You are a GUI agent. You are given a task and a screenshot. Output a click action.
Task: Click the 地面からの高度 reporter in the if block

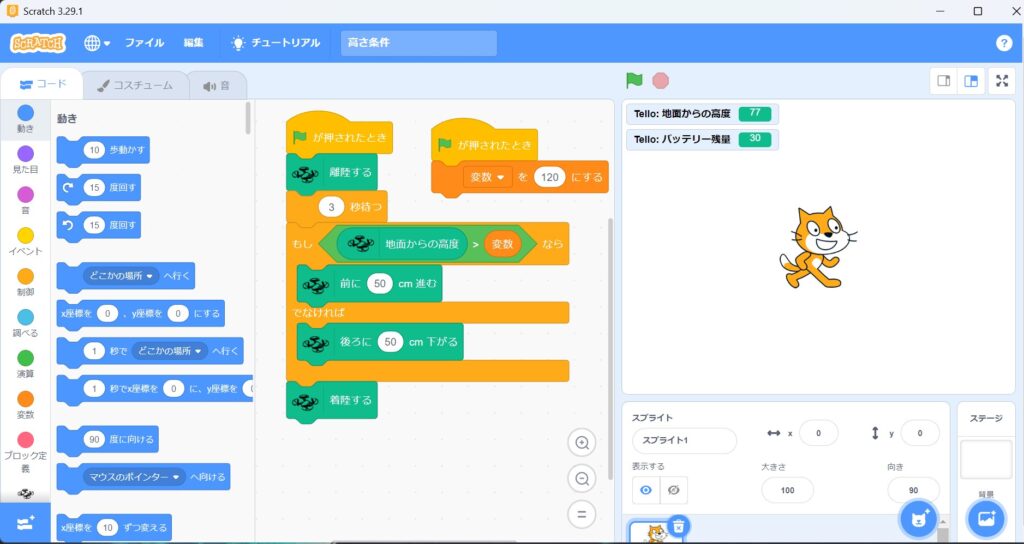(x=402, y=244)
